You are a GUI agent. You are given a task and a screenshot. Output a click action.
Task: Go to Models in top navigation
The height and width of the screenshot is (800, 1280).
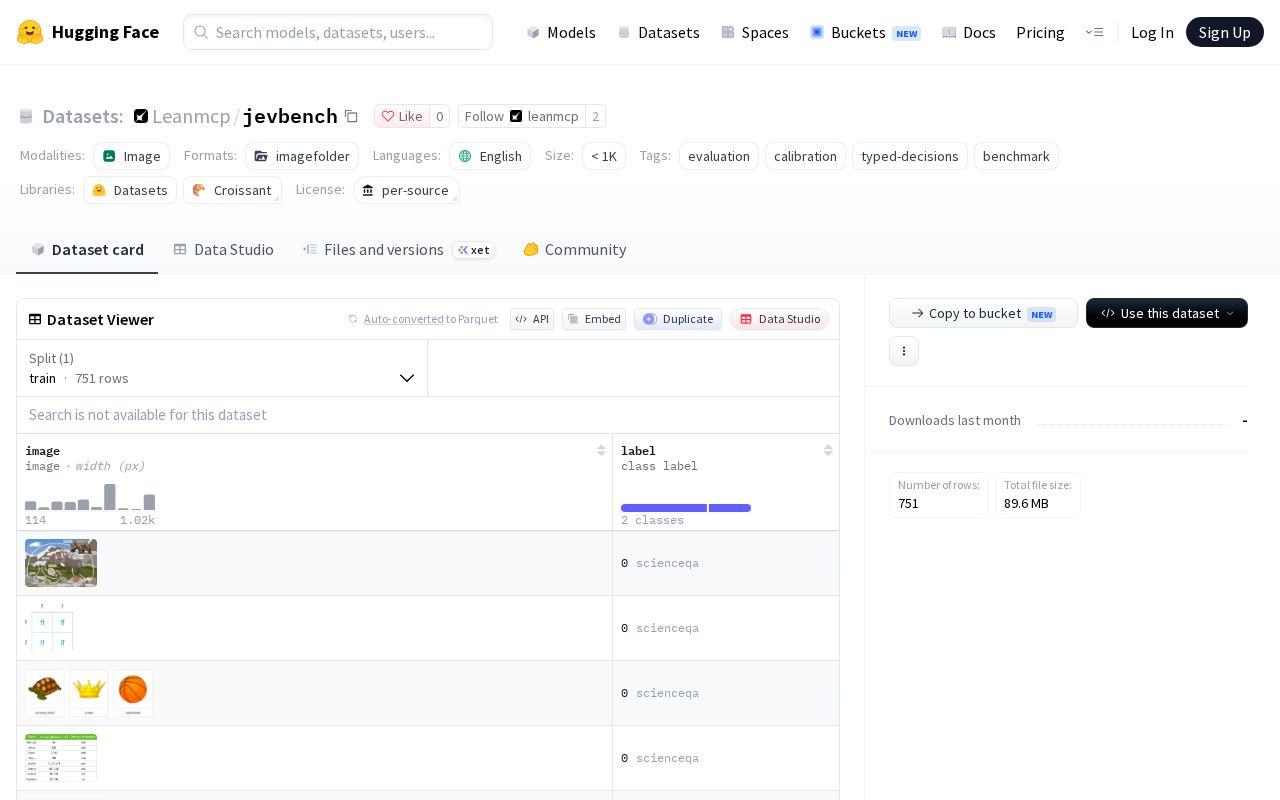coord(561,32)
